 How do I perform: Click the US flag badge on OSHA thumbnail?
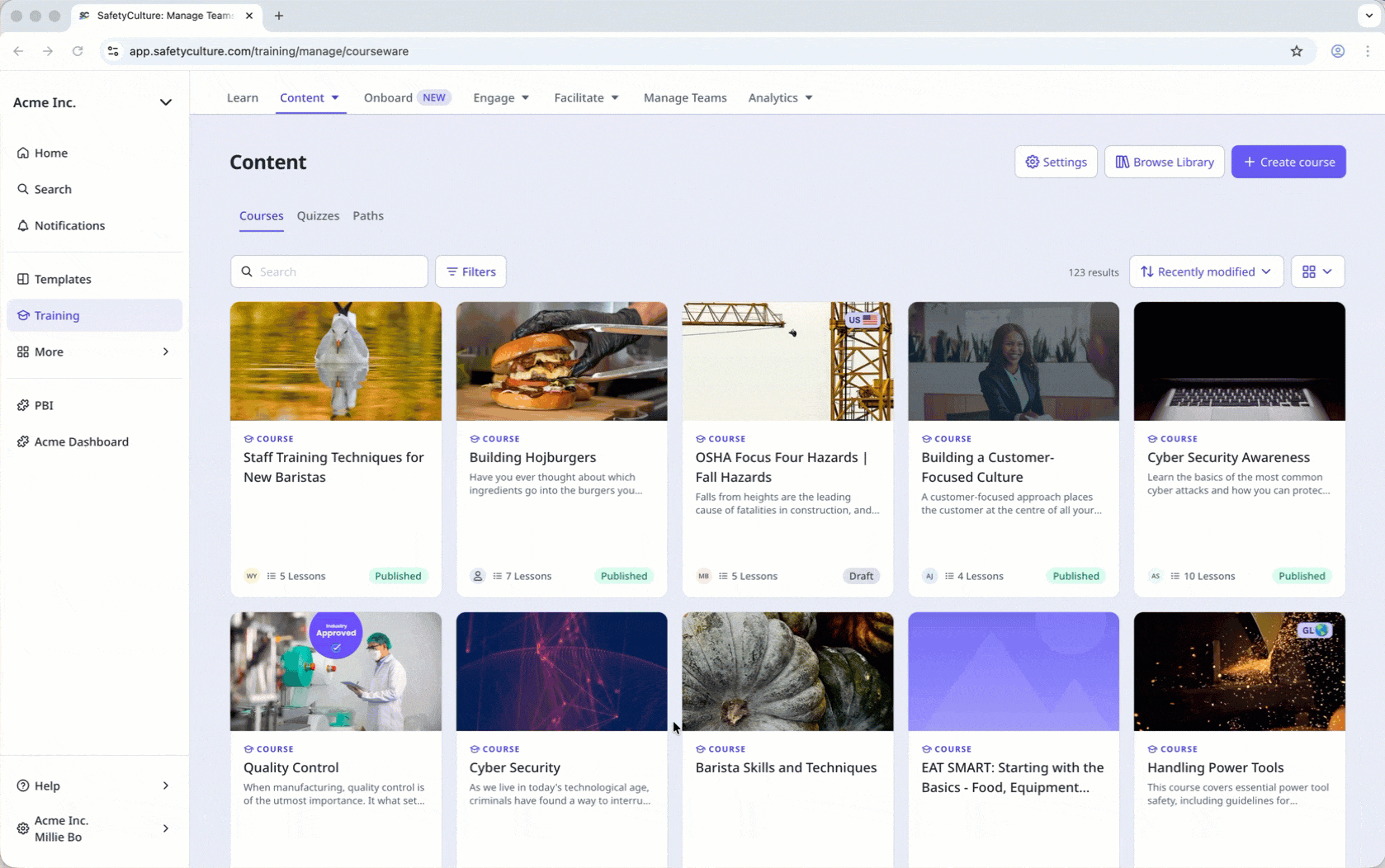[x=863, y=319]
